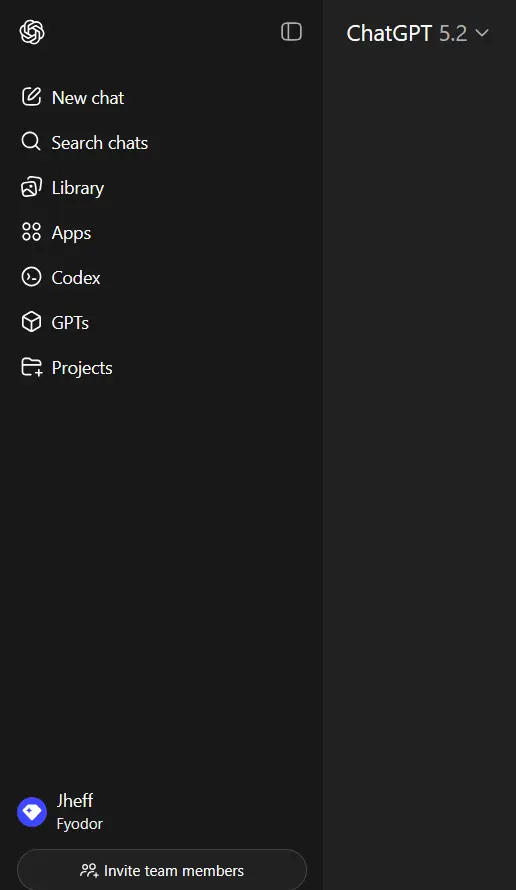This screenshot has width=516, height=890.
Task: Open the ChatGPT 5.2 model selector
Action: tap(417, 33)
